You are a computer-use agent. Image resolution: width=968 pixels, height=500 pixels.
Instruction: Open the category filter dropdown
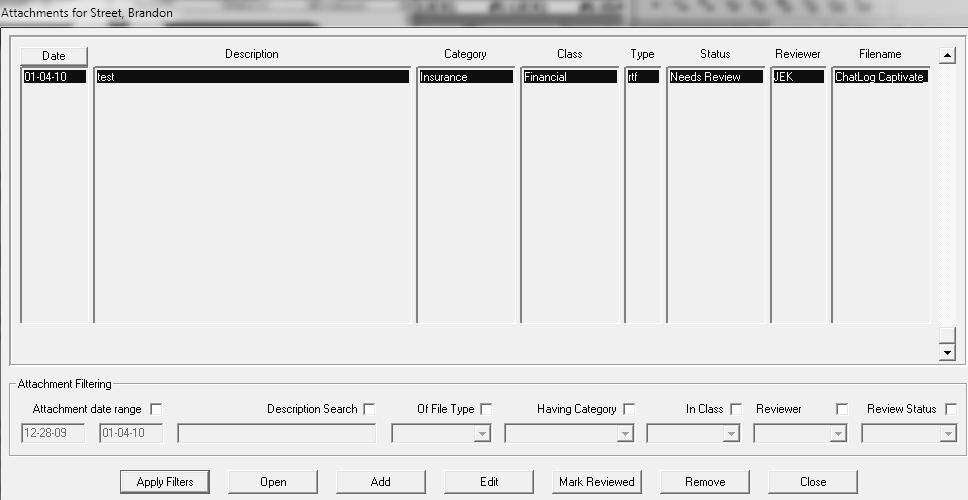click(x=625, y=434)
